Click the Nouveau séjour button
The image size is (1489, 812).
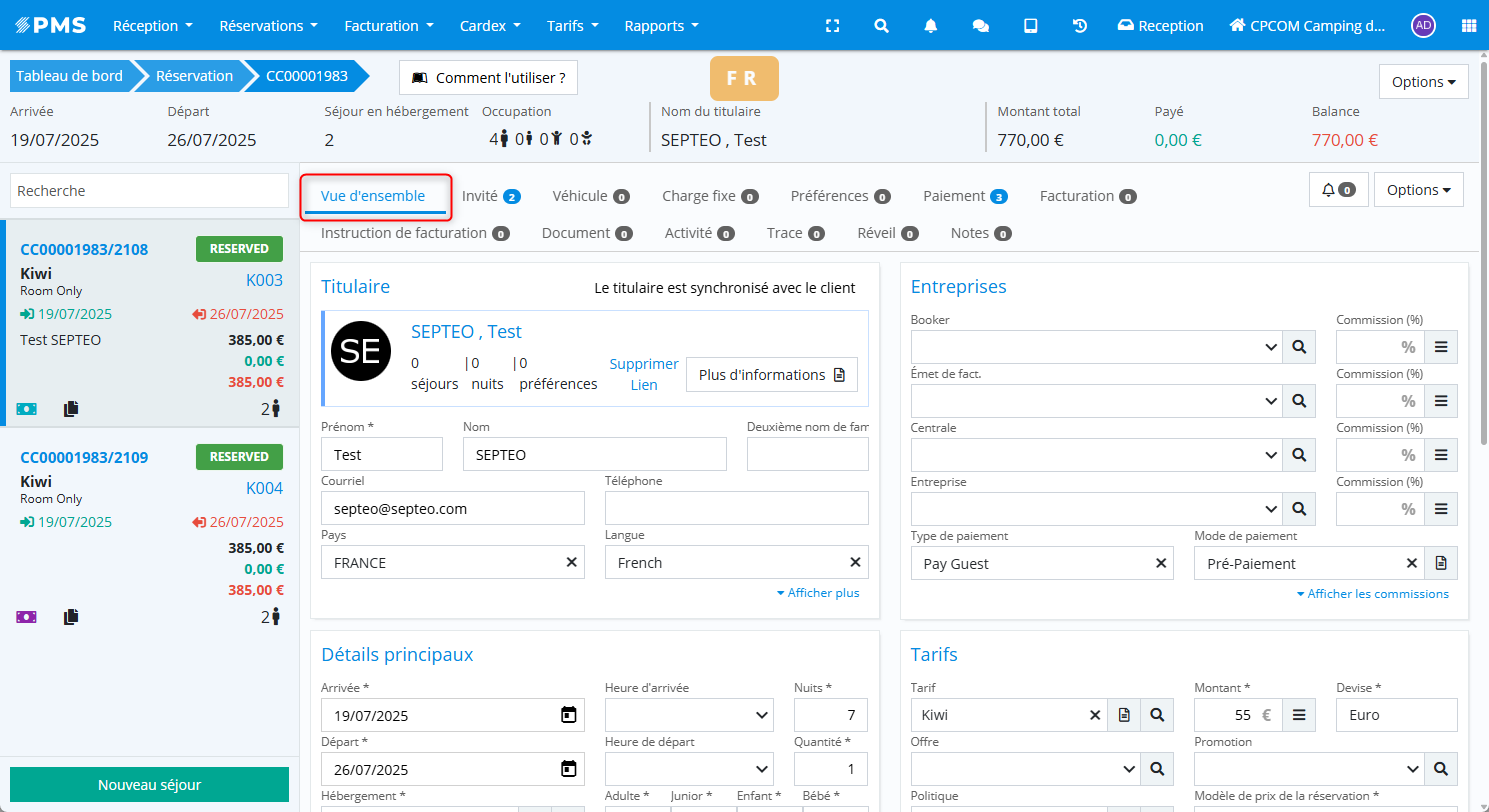click(149, 785)
